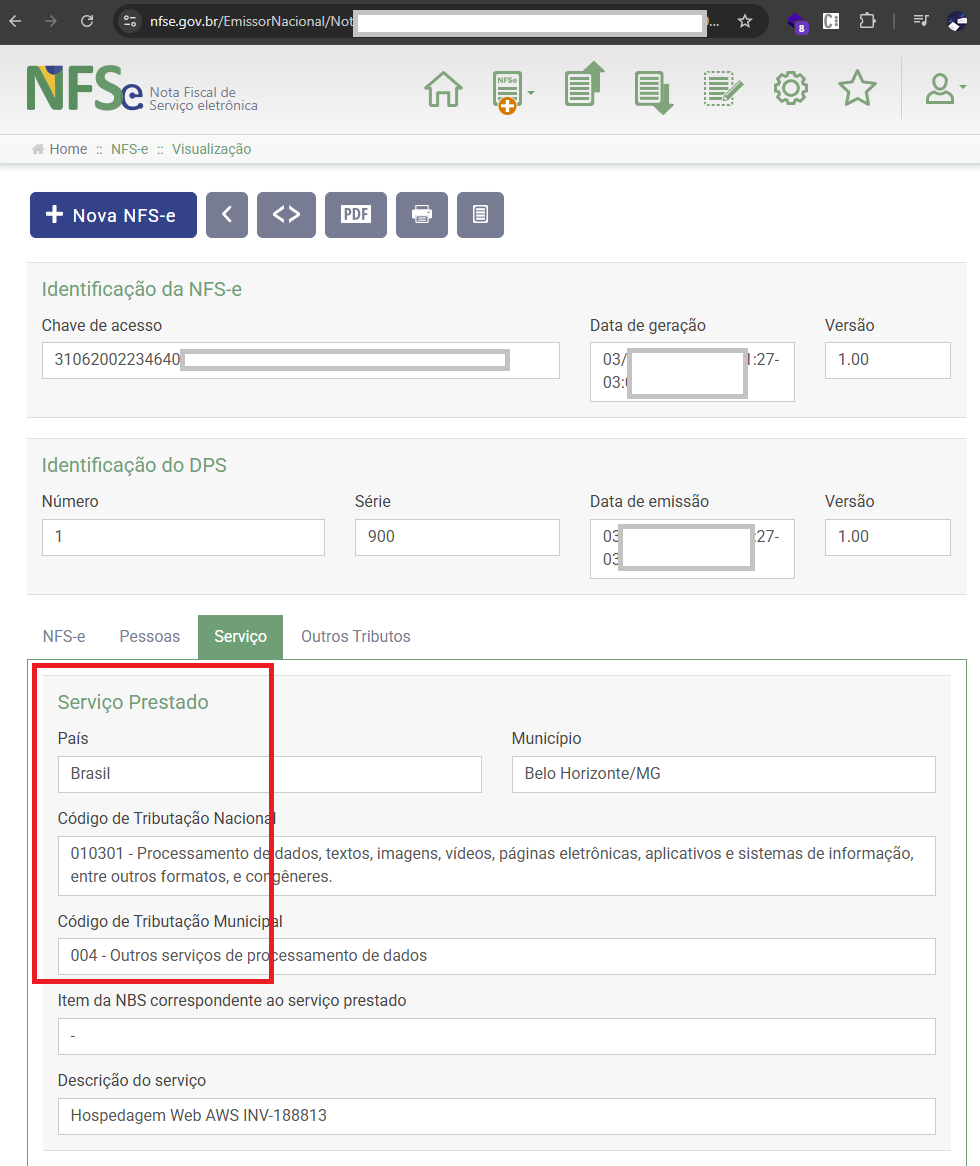This screenshot has height=1166, width=980.
Task: Download the note as PDF
Action: (x=355, y=215)
